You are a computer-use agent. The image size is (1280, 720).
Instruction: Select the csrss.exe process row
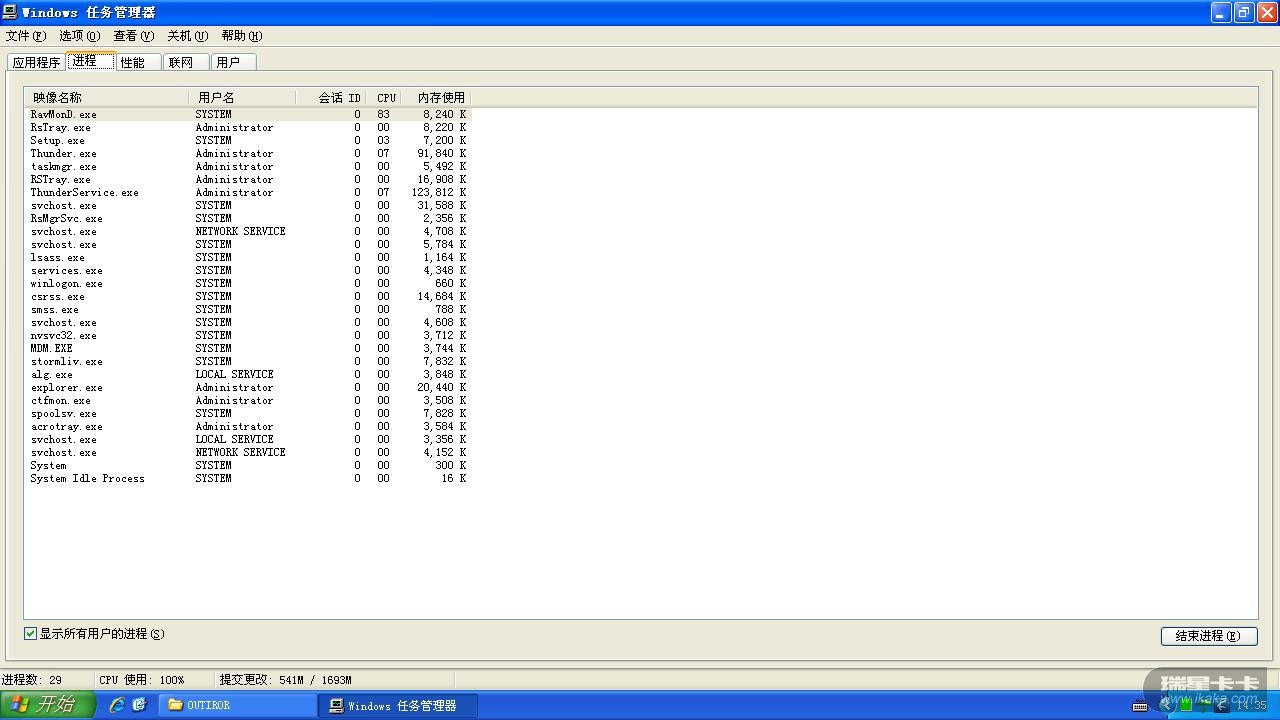(248, 297)
